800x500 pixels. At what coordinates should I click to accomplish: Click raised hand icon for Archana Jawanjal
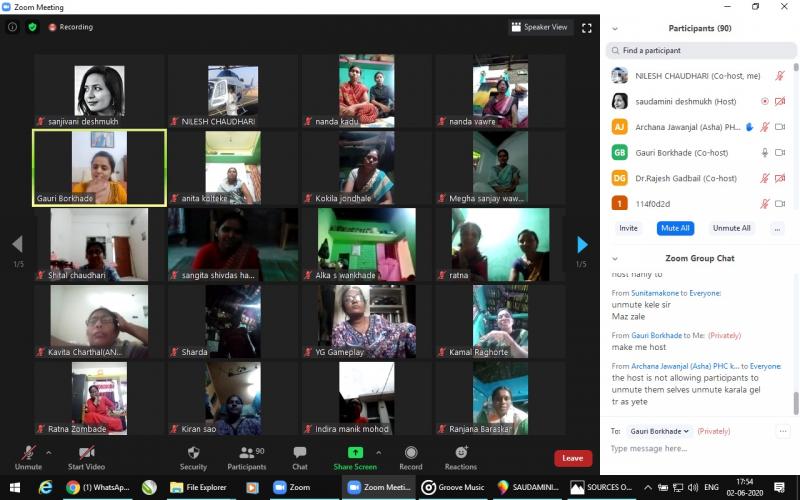pyautogui.click(x=749, y=127)
